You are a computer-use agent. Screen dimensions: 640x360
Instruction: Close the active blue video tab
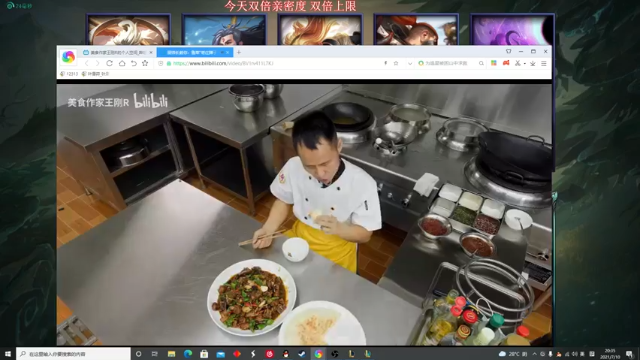pyautogui.click(x=228, y=52)
